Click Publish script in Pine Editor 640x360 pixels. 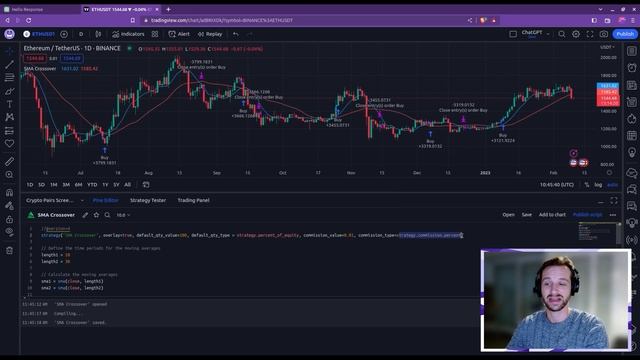pos(587,215)
